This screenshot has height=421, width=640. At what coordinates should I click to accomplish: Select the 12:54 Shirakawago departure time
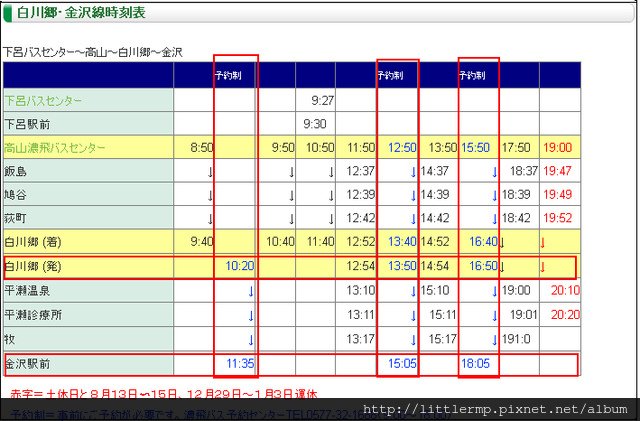point(361,266)
